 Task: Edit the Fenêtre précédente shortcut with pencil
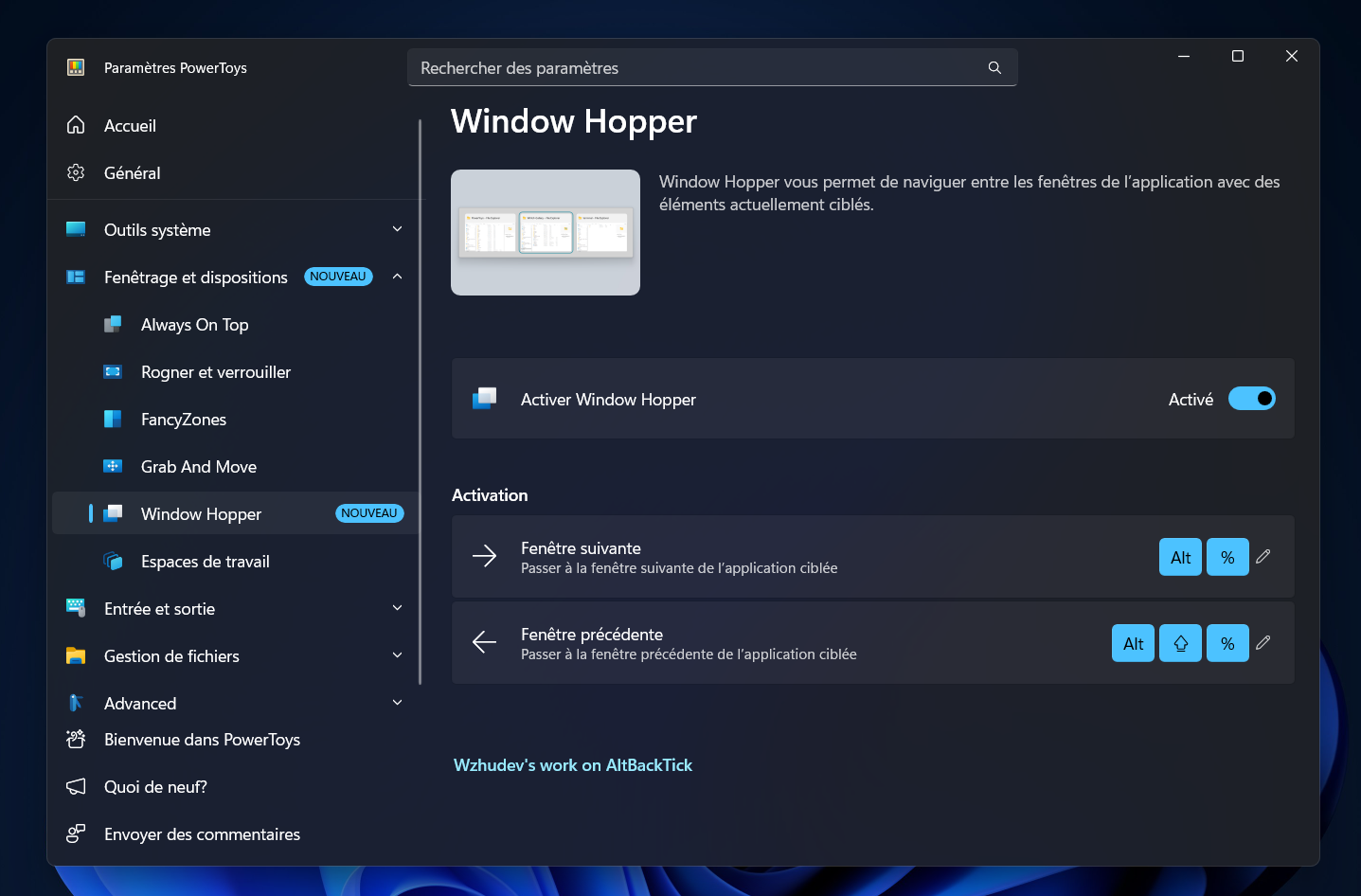1263,643
